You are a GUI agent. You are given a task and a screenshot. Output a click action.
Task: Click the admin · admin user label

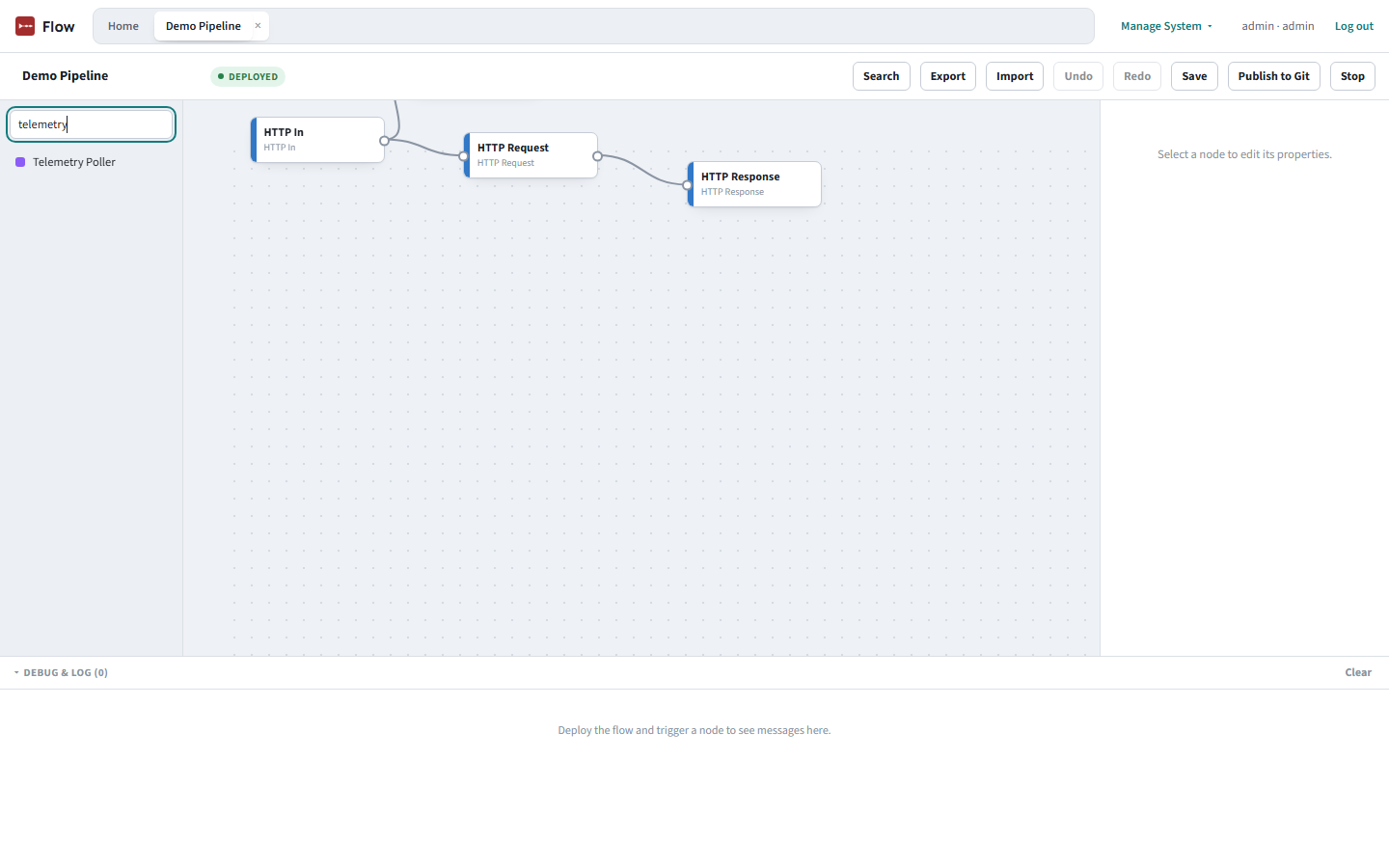coord(1277,26)
